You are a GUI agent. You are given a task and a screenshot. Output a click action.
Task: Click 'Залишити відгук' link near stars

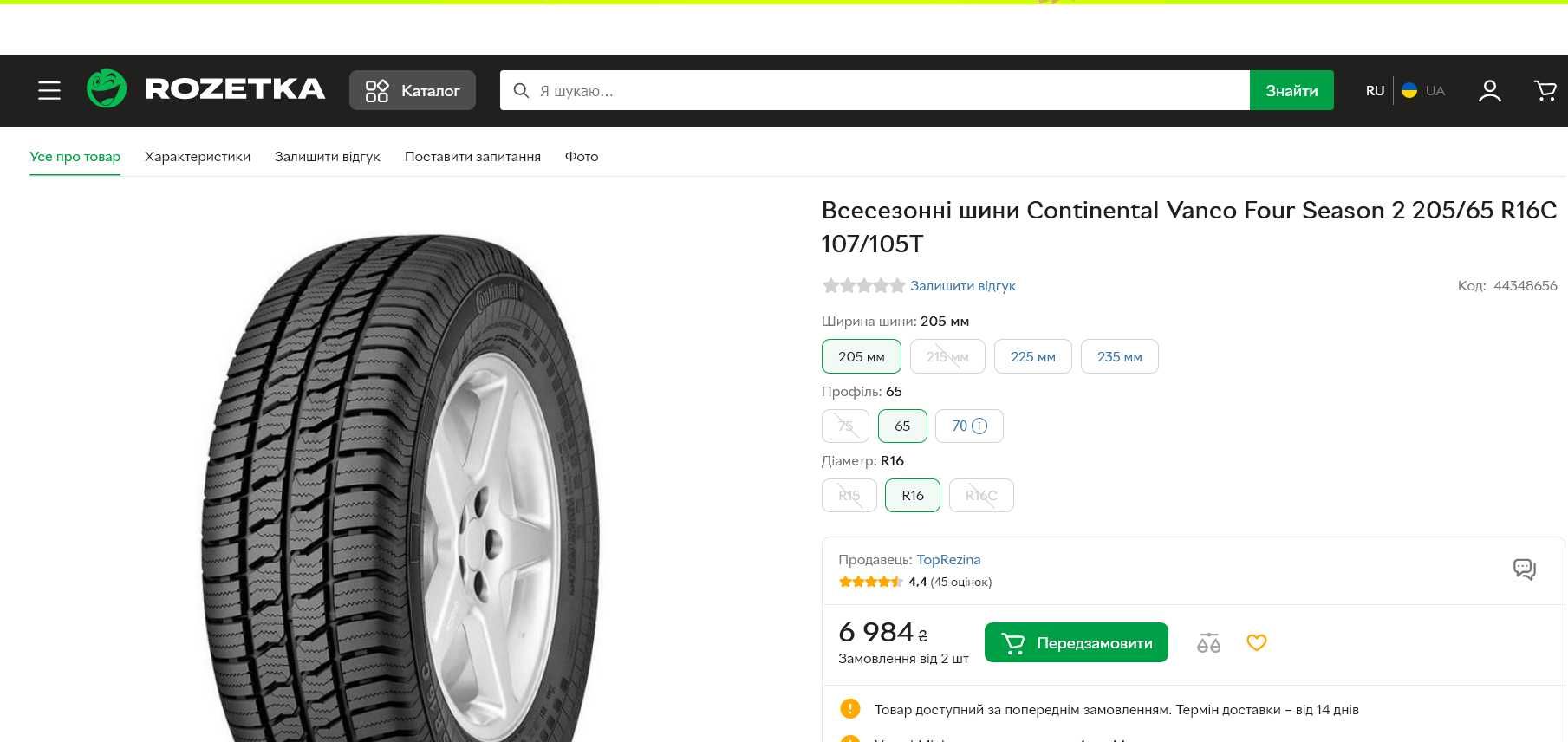963,285
